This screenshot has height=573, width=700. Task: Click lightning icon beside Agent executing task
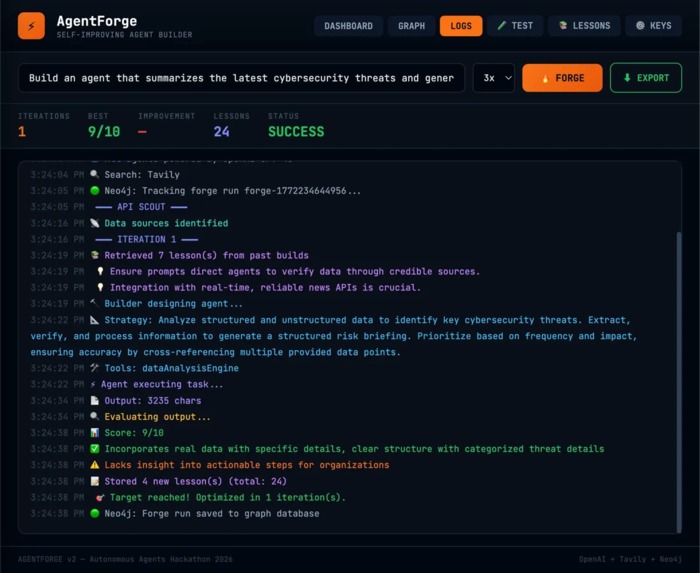pos(93,384)
